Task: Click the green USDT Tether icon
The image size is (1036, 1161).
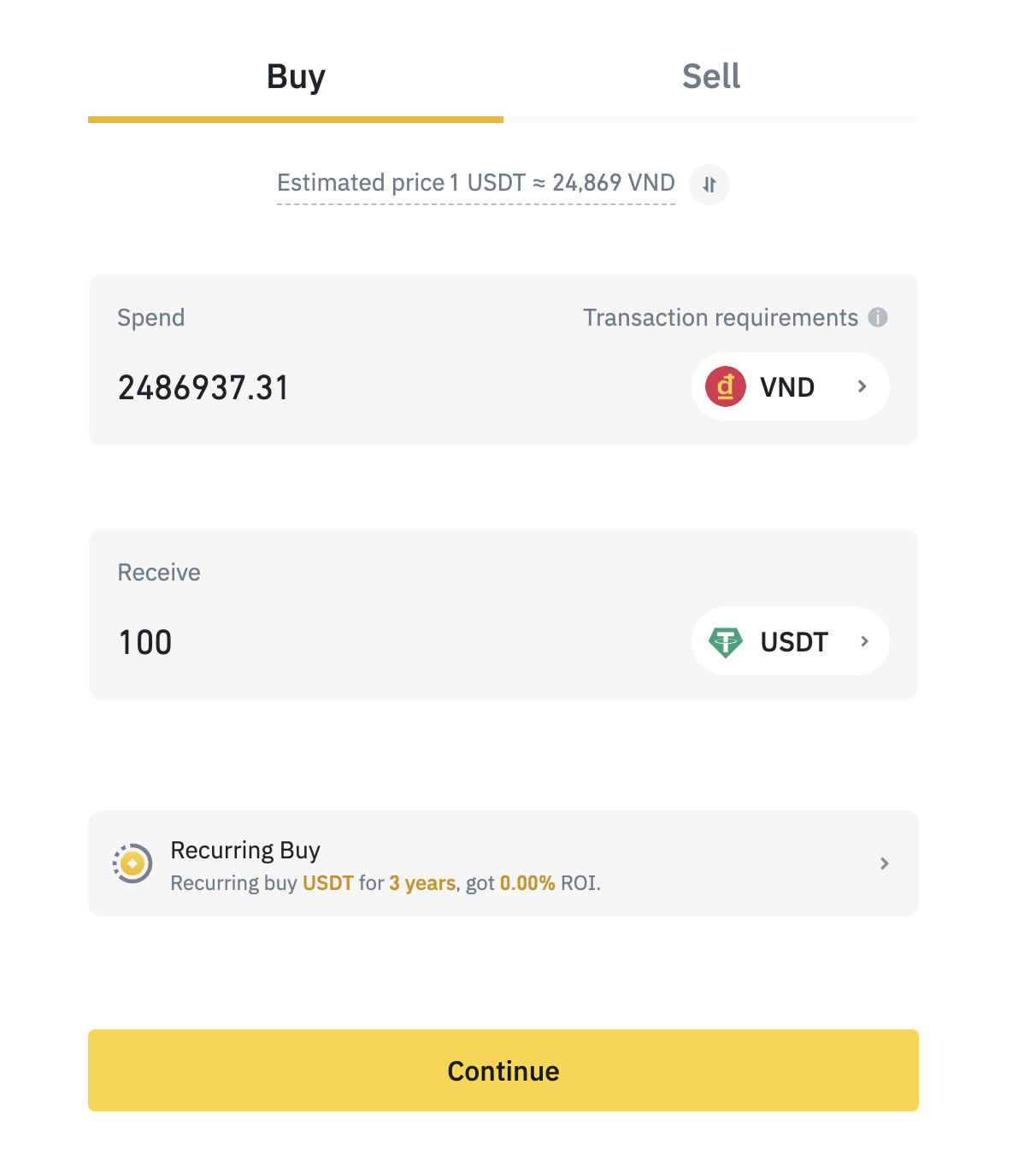Action: point(726,642)
